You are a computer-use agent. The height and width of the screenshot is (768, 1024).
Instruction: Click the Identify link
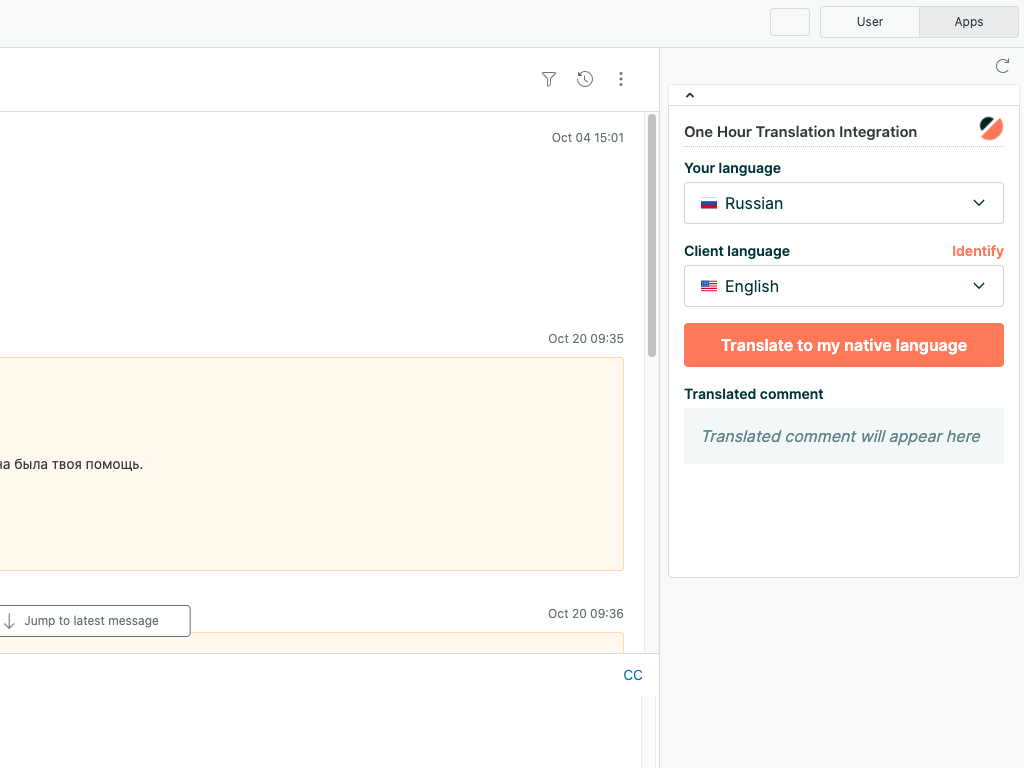[x=977, y=251]
